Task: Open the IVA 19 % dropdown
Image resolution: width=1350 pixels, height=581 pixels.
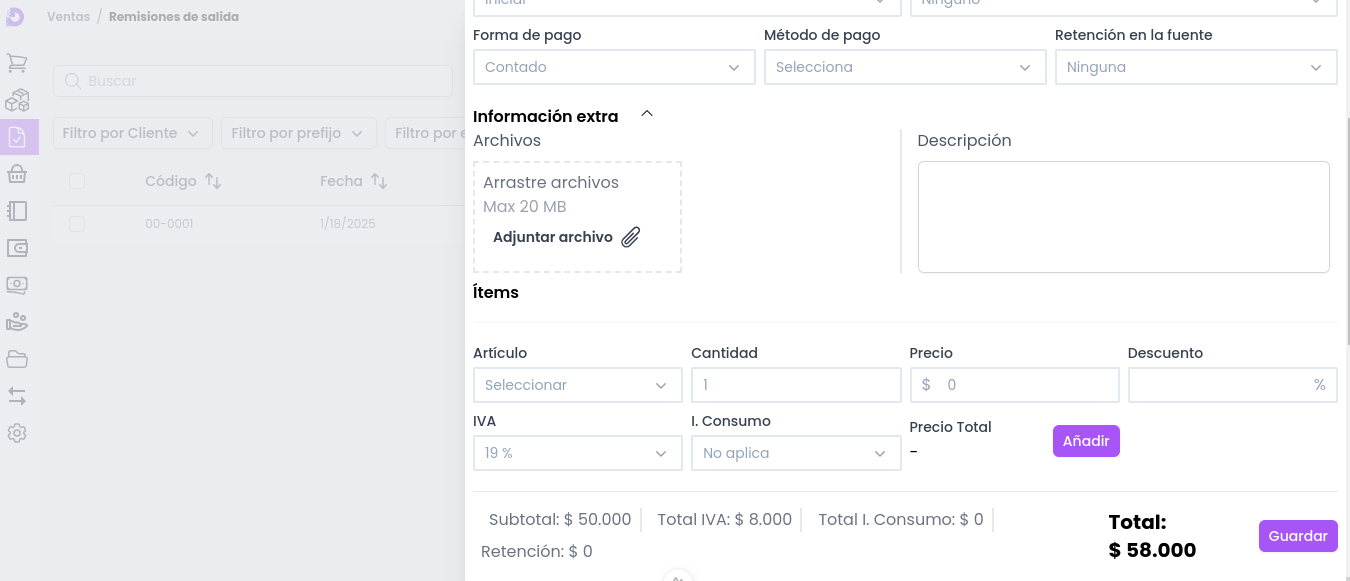Action: tap(577, 453)
